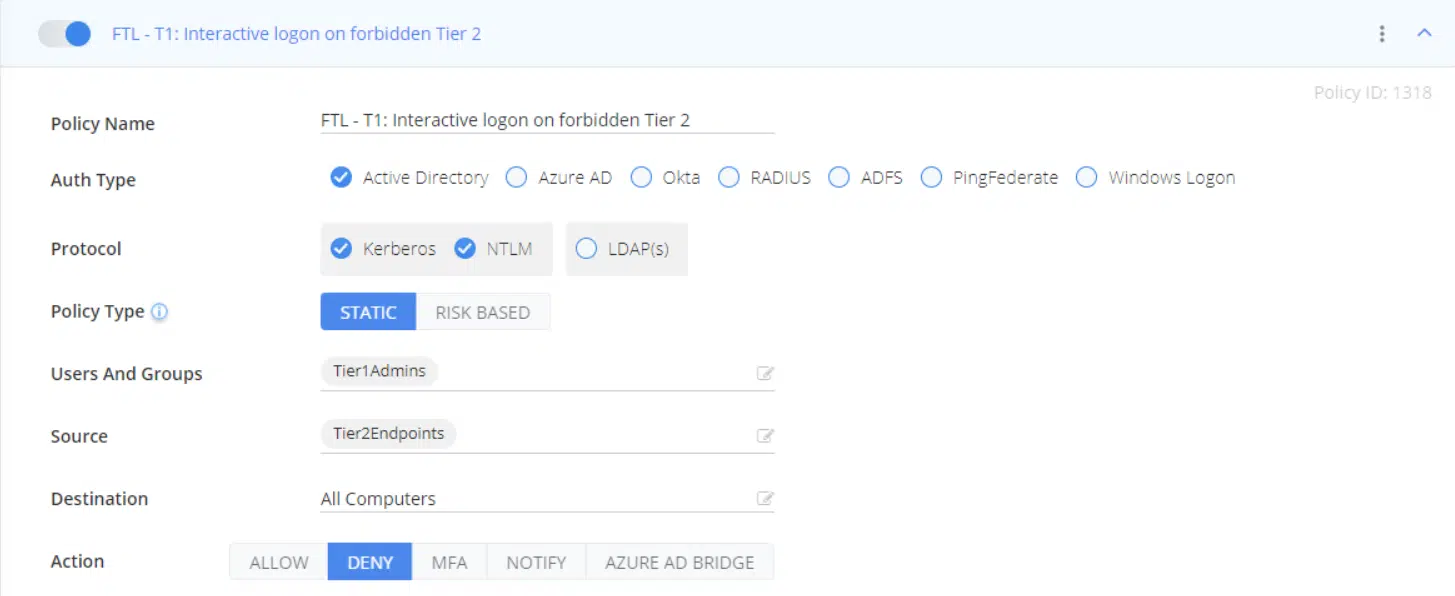Collapse the policy panel with the chevron
Image resolution: width=1455 pixels, height=596 pixels.
click(1425, 33)
